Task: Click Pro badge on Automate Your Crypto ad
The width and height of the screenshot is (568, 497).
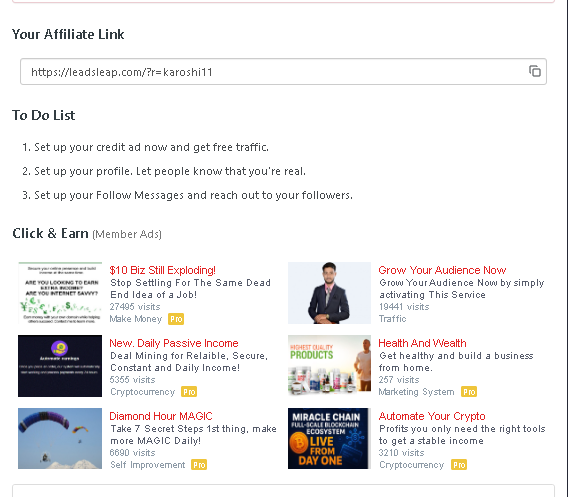Action: (x=459, y=465)
